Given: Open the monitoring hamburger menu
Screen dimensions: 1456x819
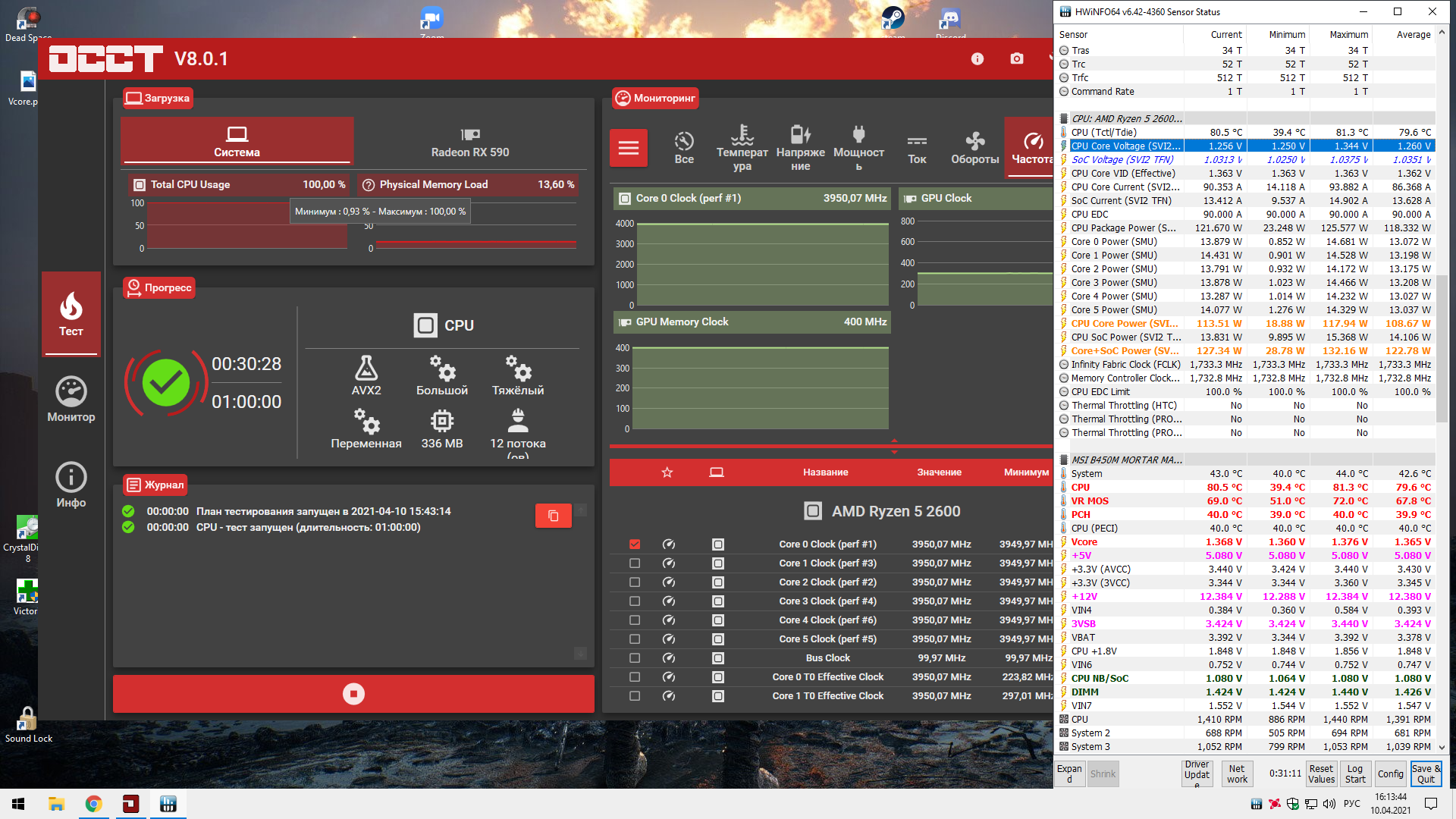Looking at the screenshot, I should click(629, 148).
